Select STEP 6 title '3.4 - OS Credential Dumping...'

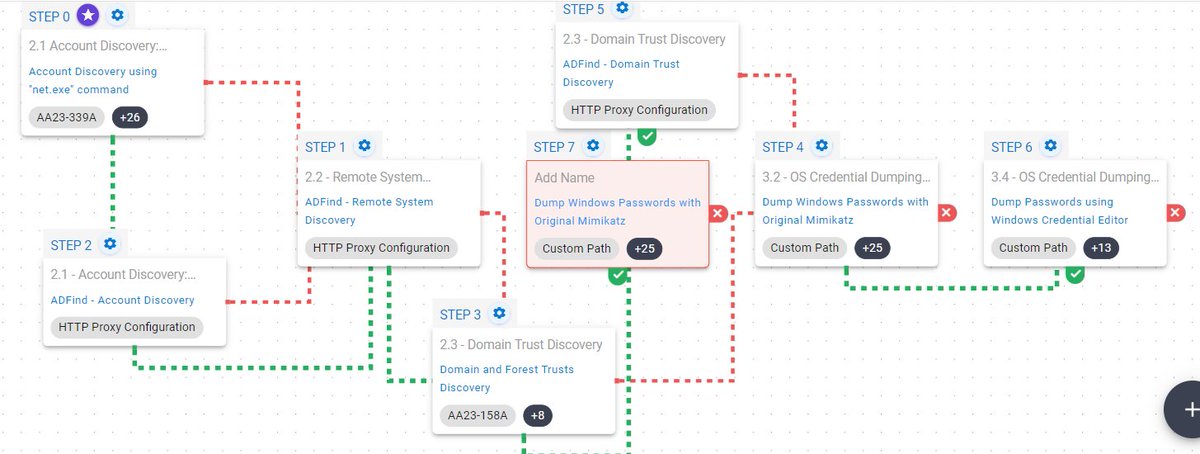coord(1076,177)
